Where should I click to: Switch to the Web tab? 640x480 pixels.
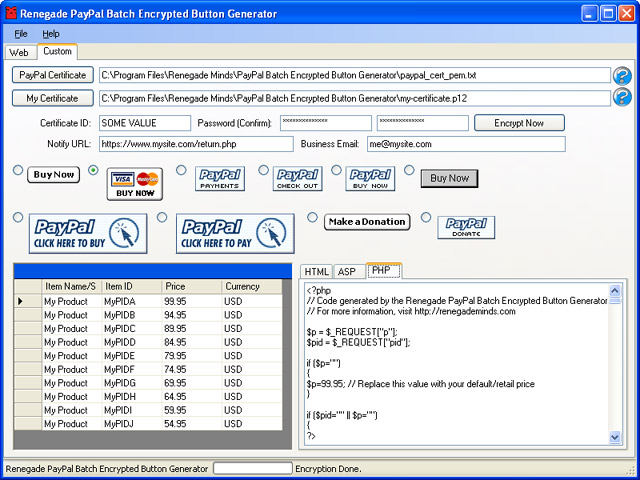[19, 53]
